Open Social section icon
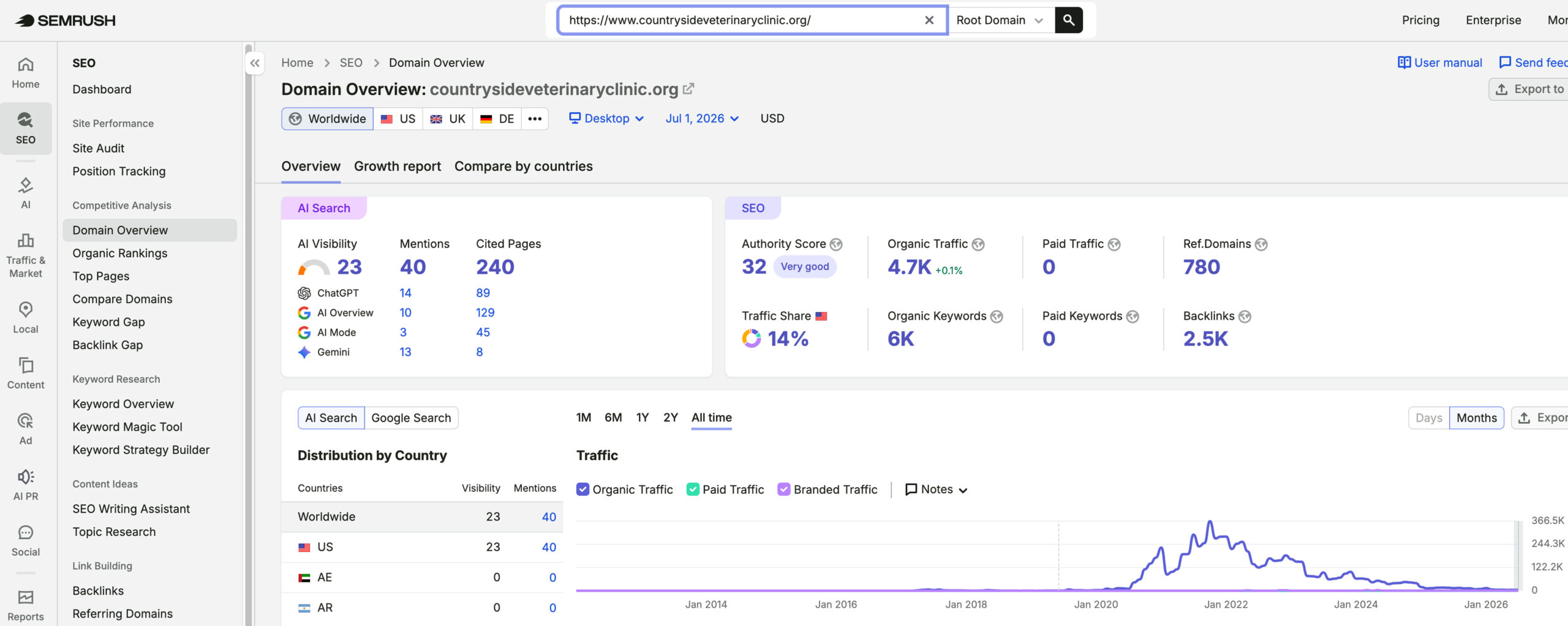1568x626 pixels. coord(26,540)
